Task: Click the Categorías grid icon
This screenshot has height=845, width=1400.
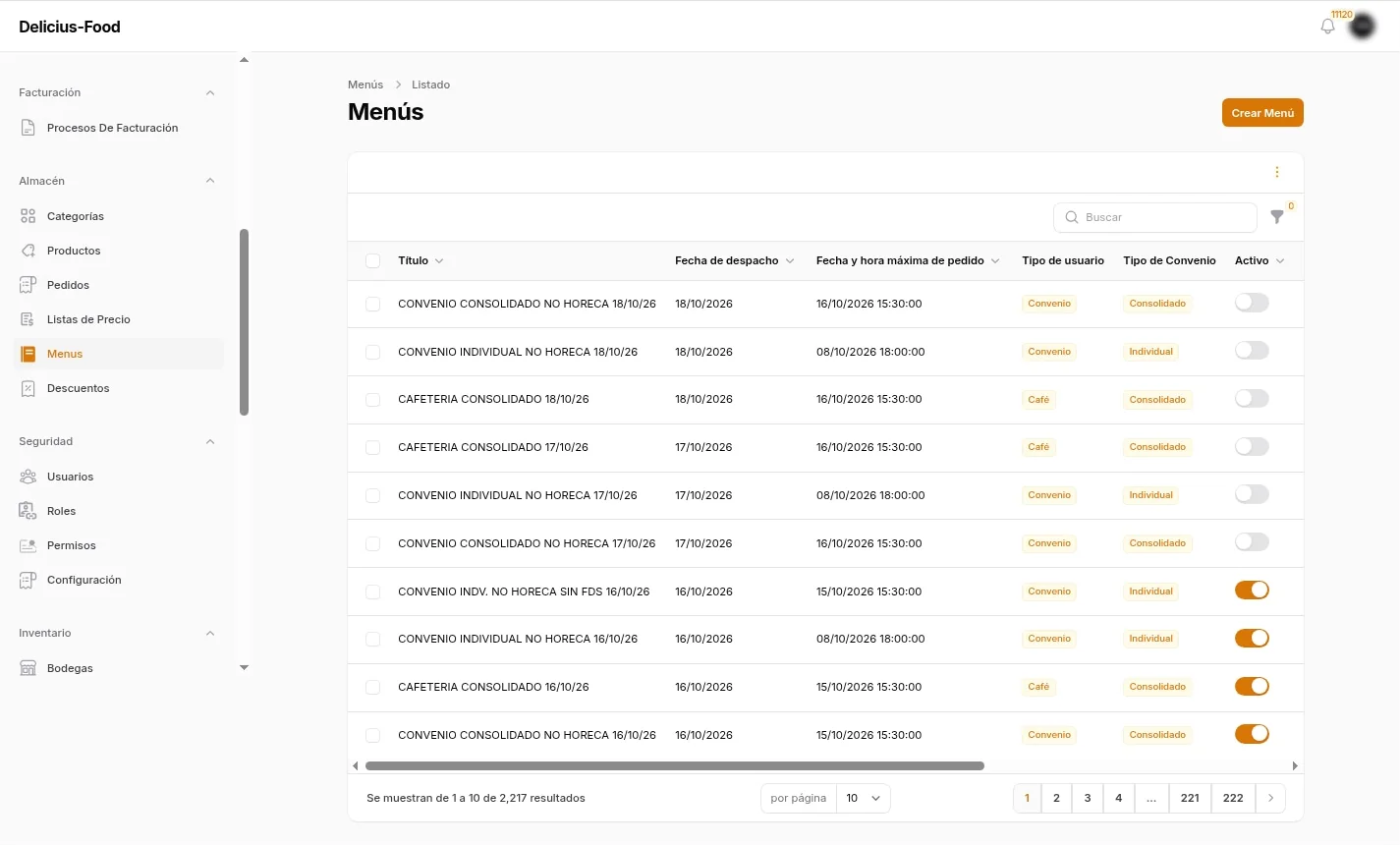Action: 28,216
